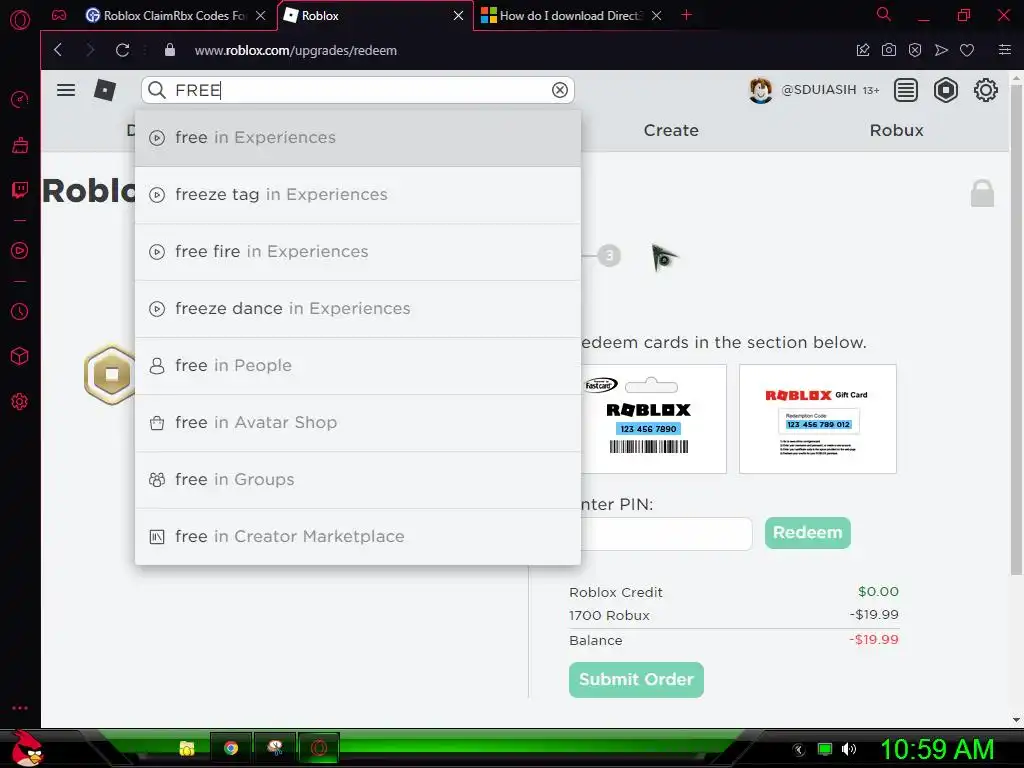This screenshot has height=768, width=1024.
Task: Open the Player sidebar icon
Action: click(x=20, y=251)
